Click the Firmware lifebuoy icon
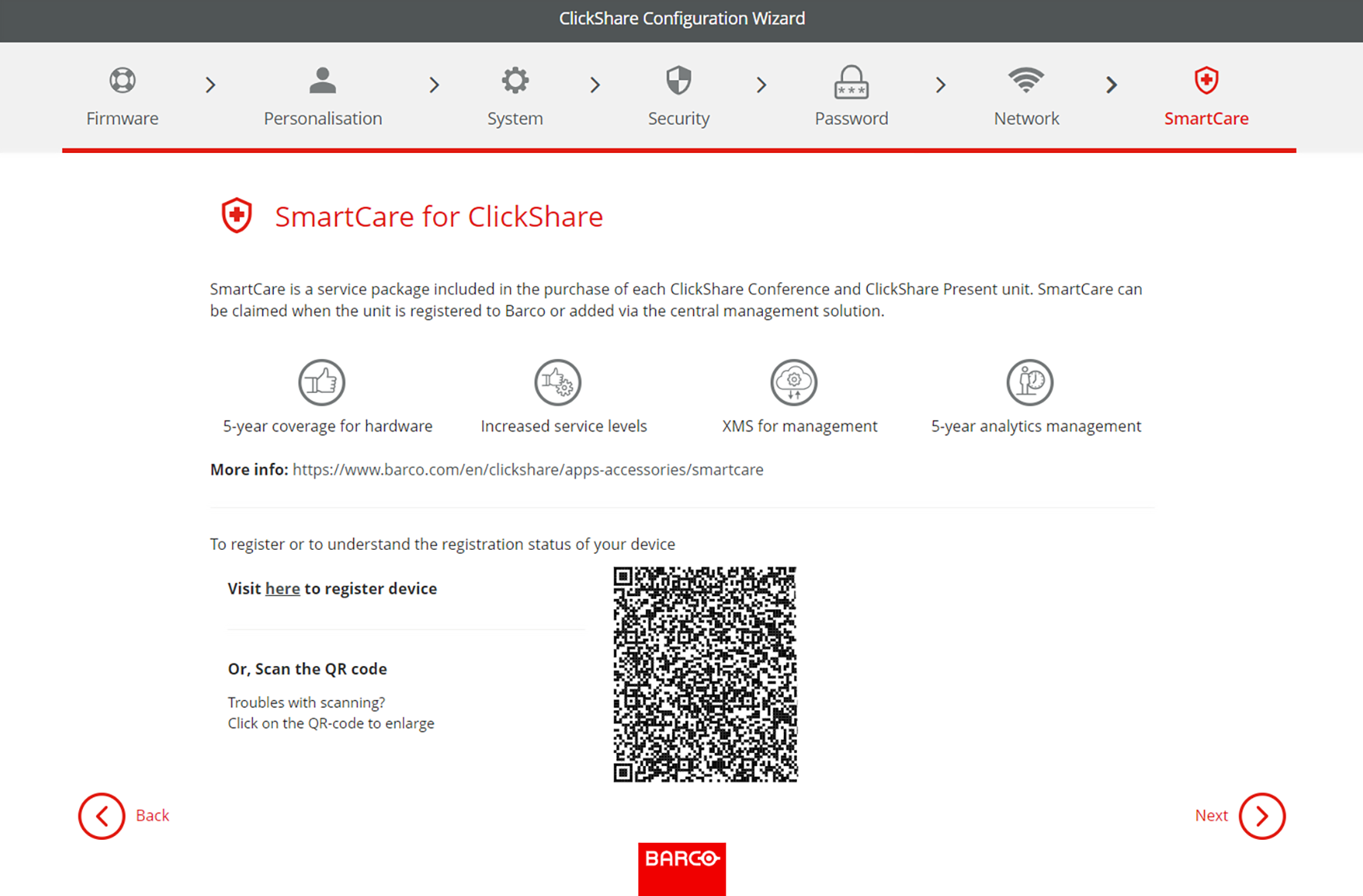Image resolution: width=1363 pixels, height=896 pixels. [x=122, y=80]
